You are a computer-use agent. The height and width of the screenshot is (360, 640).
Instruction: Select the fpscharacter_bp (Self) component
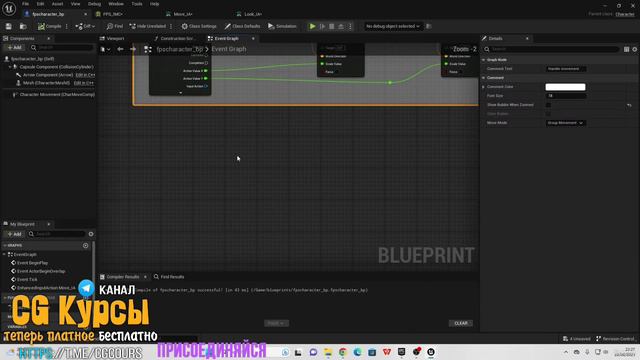(x=32, y=59)
